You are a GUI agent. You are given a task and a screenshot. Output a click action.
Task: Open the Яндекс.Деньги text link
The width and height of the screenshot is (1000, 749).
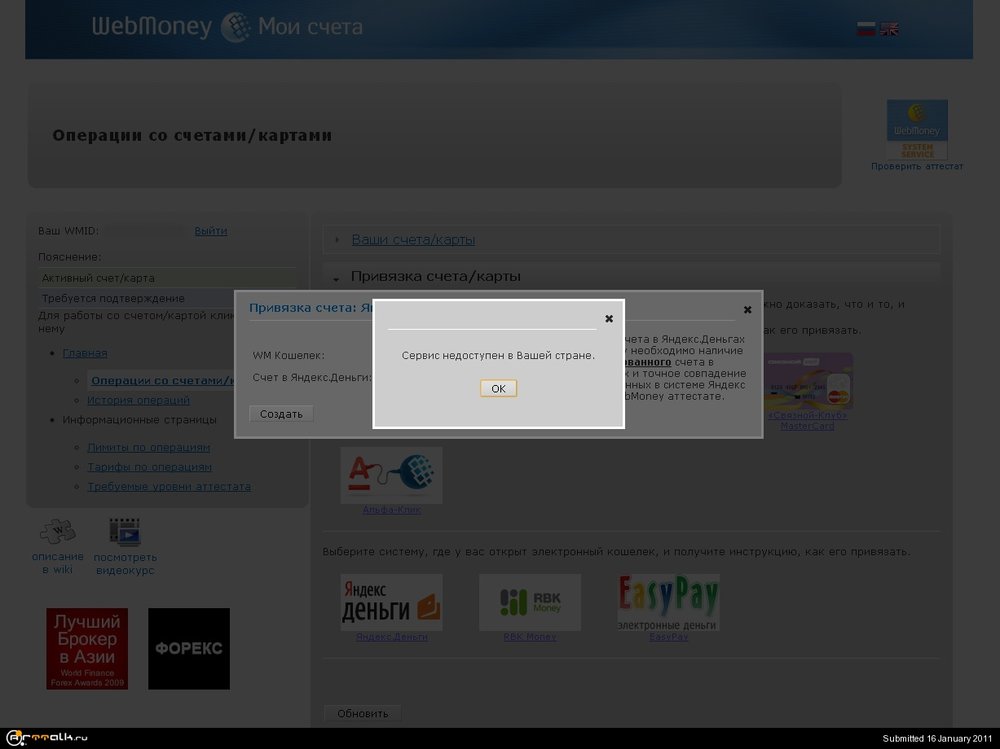point(392,637)
